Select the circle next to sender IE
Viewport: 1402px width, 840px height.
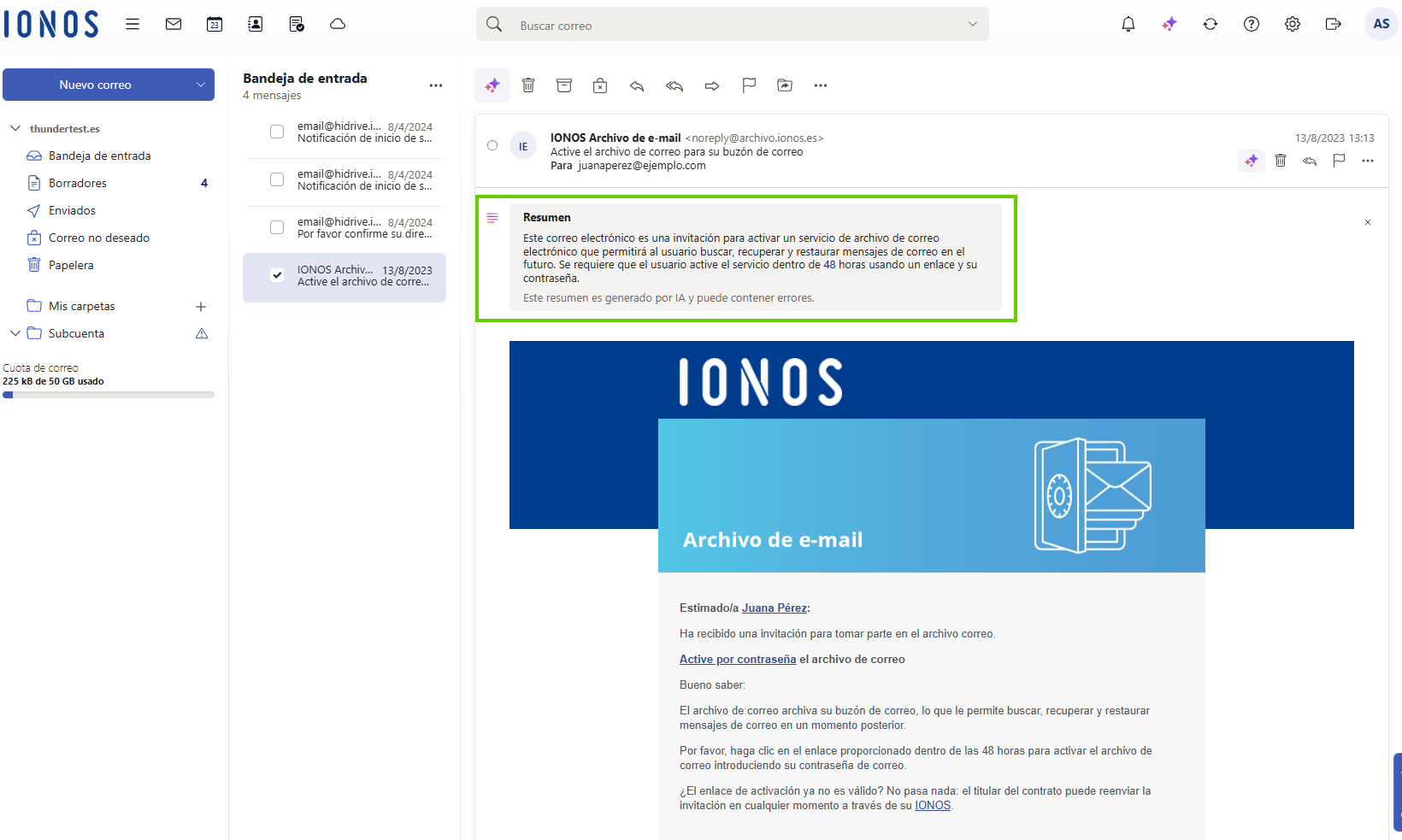coord(492,145)
